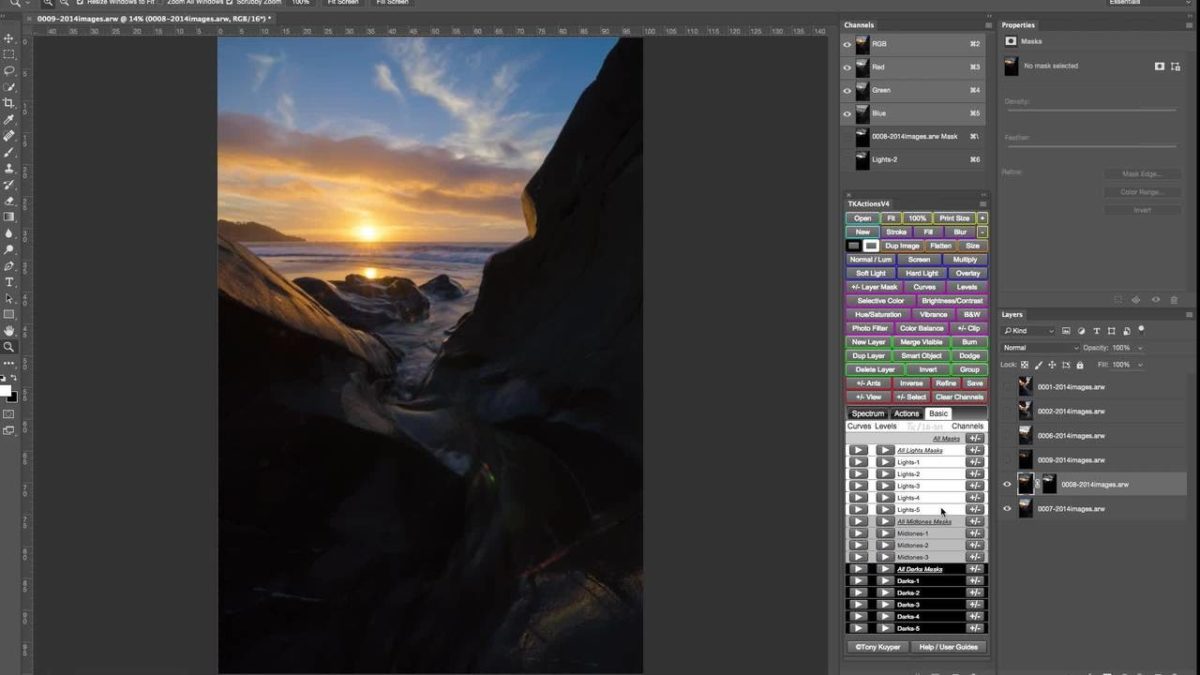Select the Crop tool in toolbar
The width and height of the screenshot is (1200, 675).
(x=9, y=103)
